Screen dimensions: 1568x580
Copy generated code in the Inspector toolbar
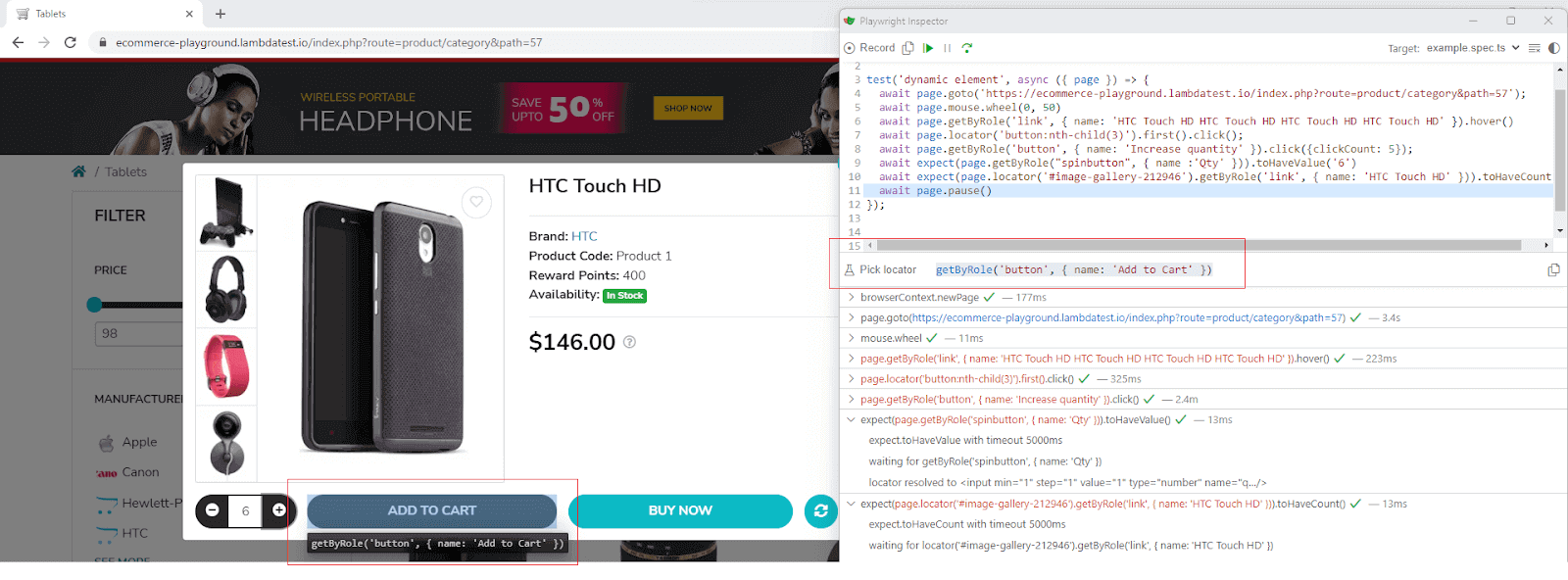[908, 48]
